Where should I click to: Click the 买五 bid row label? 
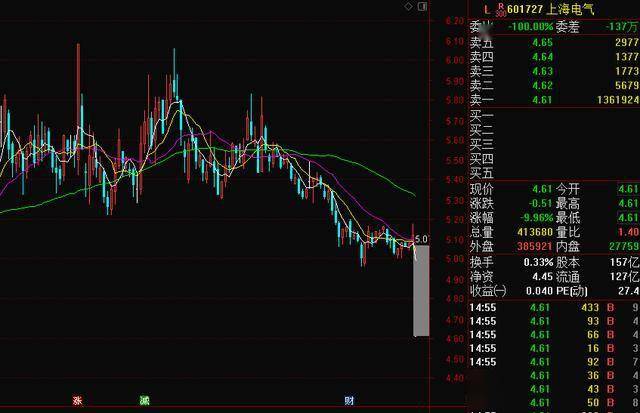(482, 173)
